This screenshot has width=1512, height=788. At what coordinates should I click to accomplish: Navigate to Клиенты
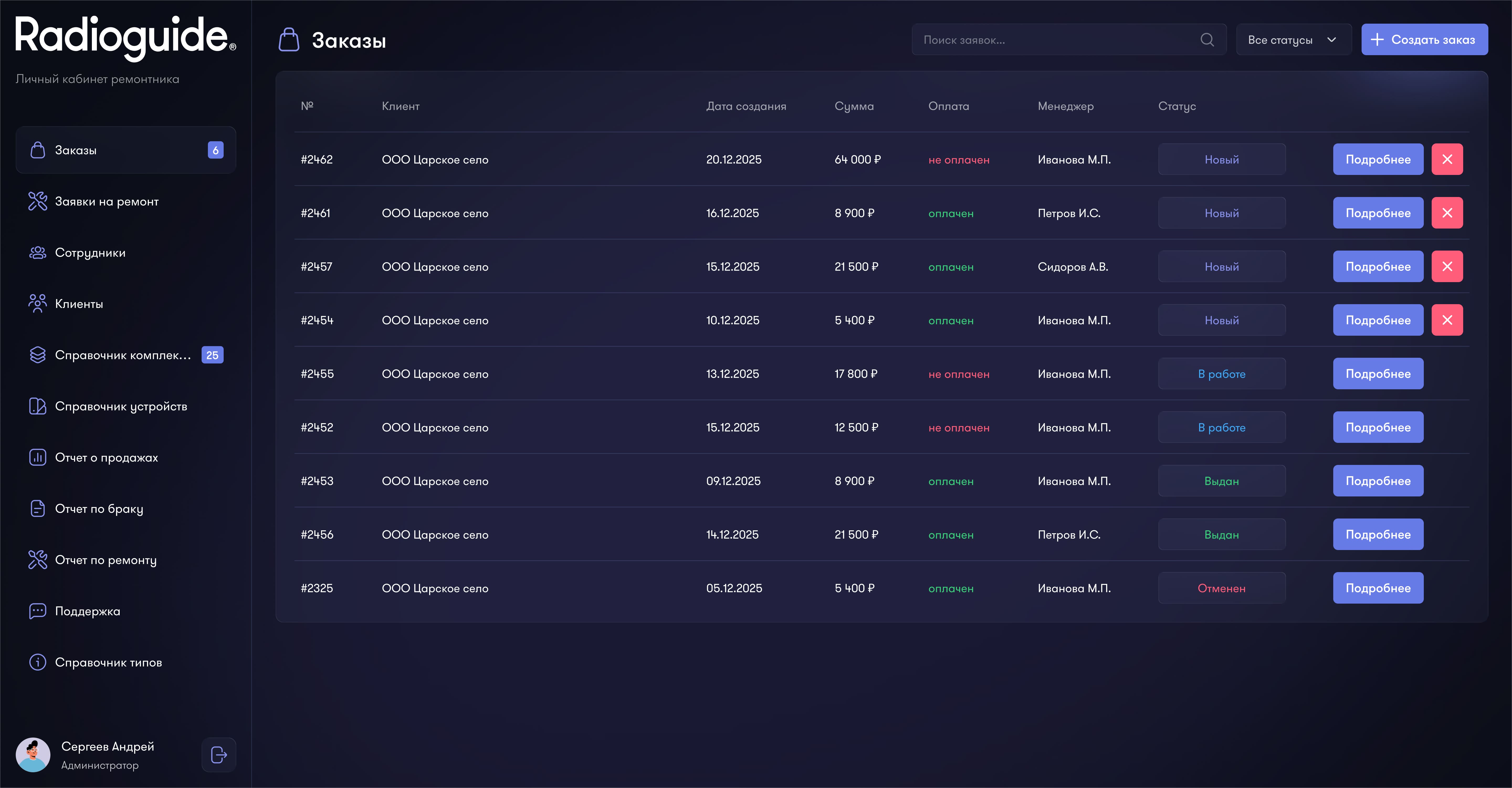[126, 304]
